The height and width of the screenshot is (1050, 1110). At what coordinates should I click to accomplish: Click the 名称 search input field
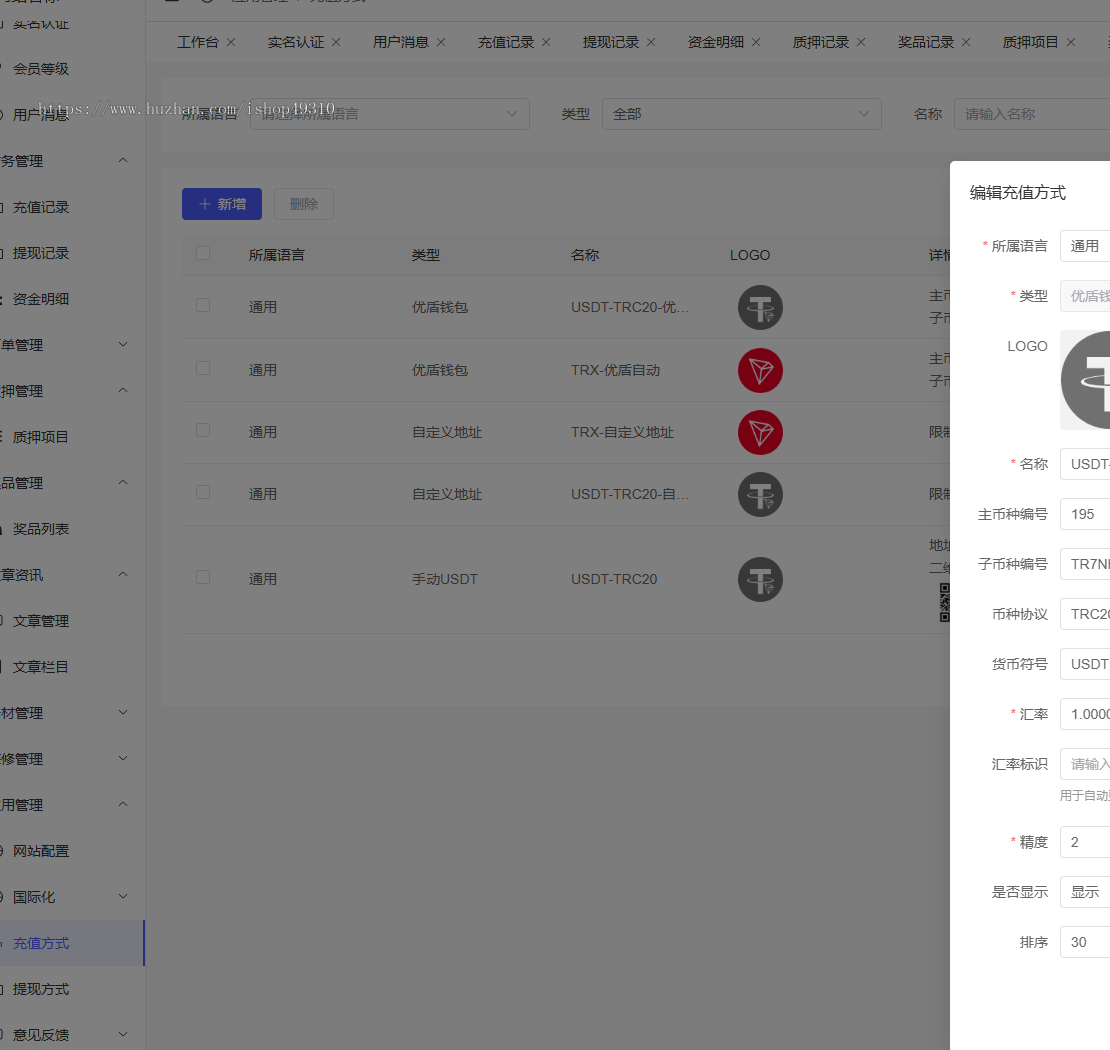pos(1032,114)
